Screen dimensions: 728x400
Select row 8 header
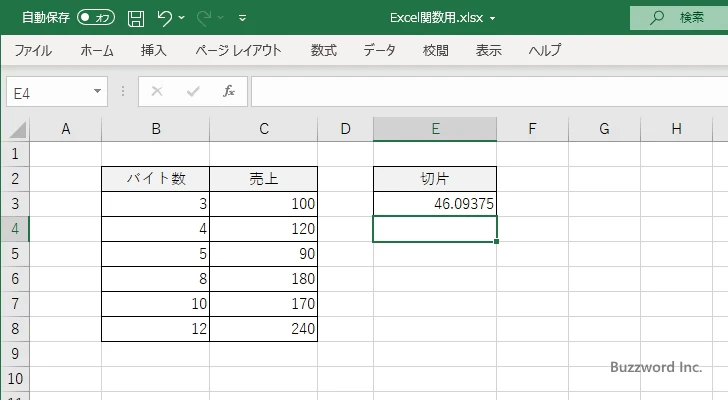[x=15, y=329]
